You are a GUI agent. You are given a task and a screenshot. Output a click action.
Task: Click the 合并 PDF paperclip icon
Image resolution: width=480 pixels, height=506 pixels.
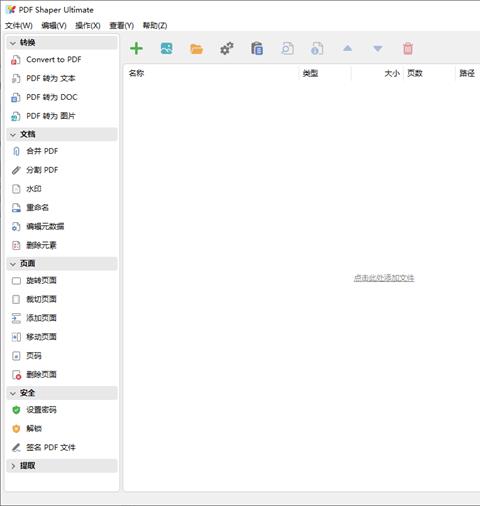coord(16,151)
